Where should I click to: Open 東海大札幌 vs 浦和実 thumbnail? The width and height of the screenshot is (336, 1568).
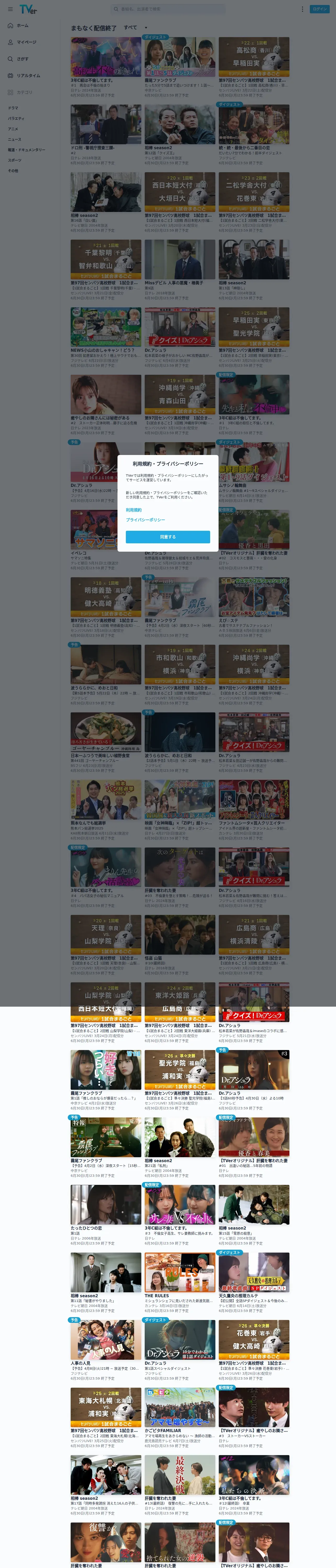105,1407
